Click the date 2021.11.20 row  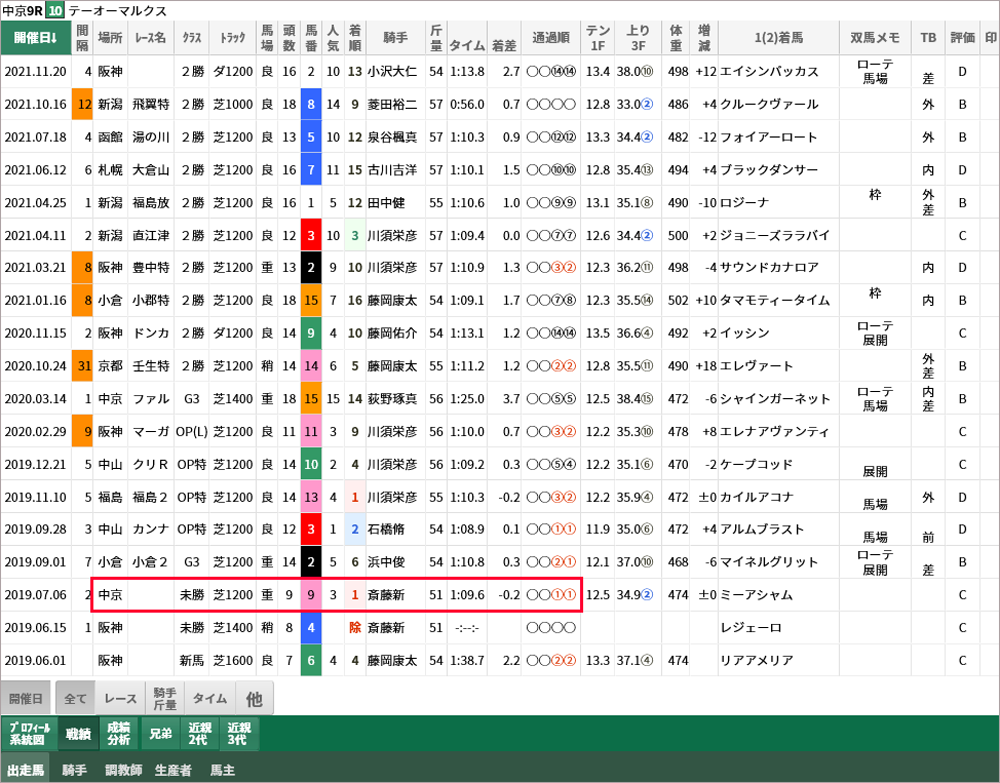coord(36,72)
